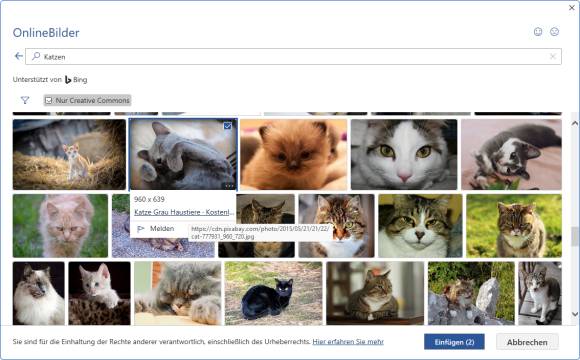
Task: Select the tabby cat resting on table
Action: coord(375,293)
